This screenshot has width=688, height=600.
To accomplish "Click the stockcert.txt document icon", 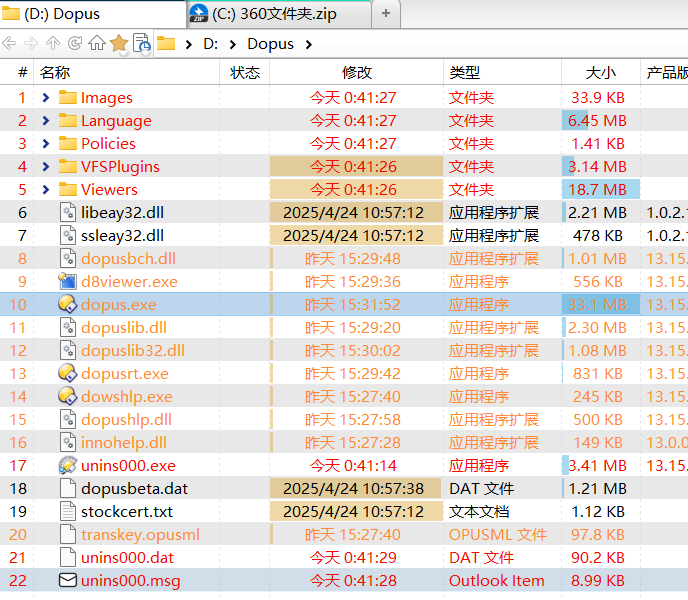I will (68, 511).
